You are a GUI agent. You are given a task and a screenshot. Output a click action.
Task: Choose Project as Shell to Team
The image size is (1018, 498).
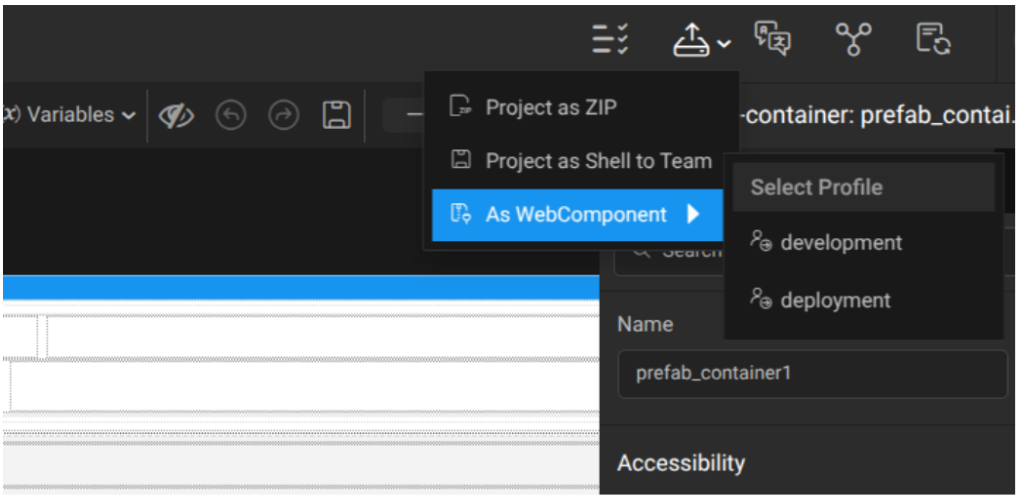pyautogui.click(x=598, y=161)
